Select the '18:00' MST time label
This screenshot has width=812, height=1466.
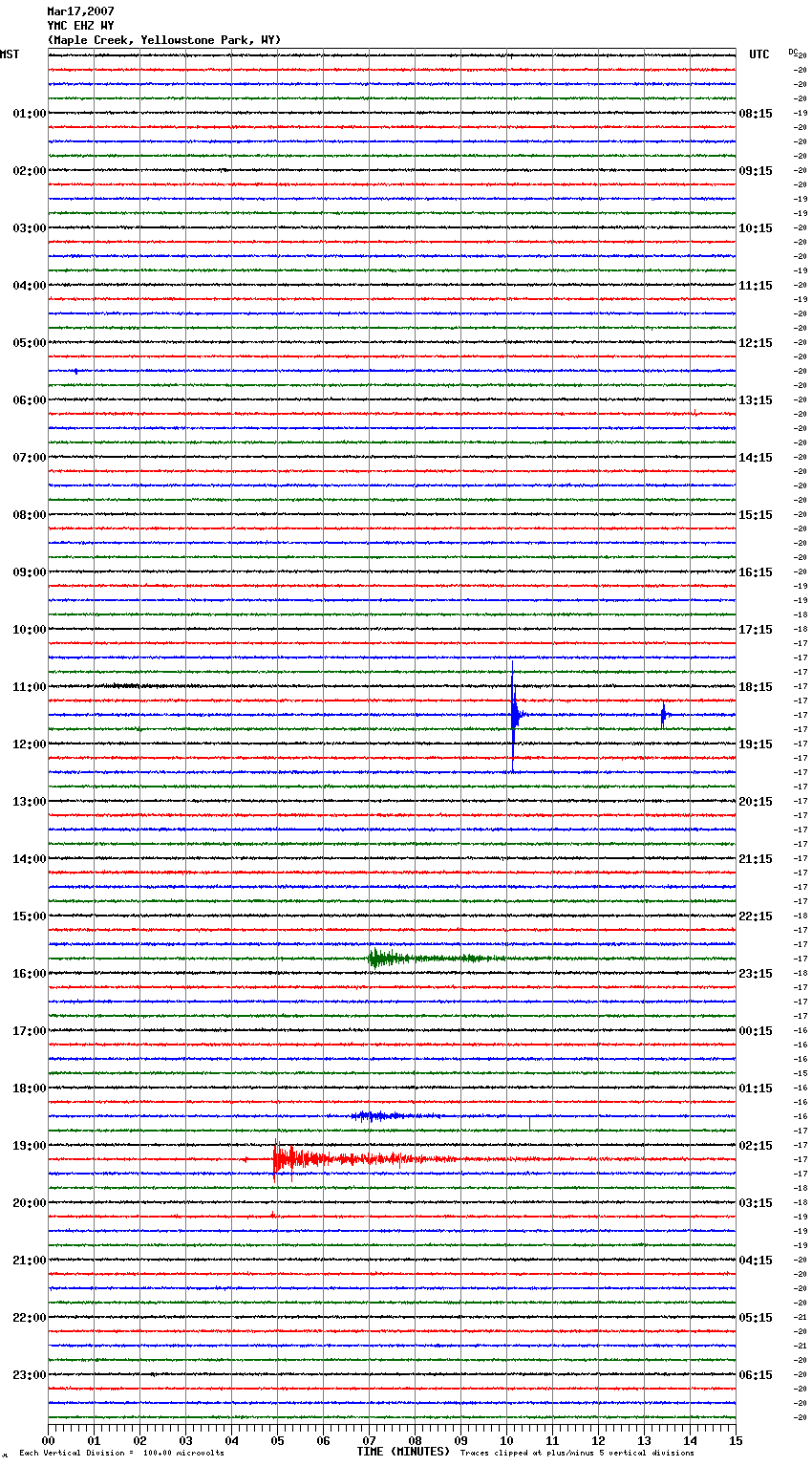[29, 1089]
